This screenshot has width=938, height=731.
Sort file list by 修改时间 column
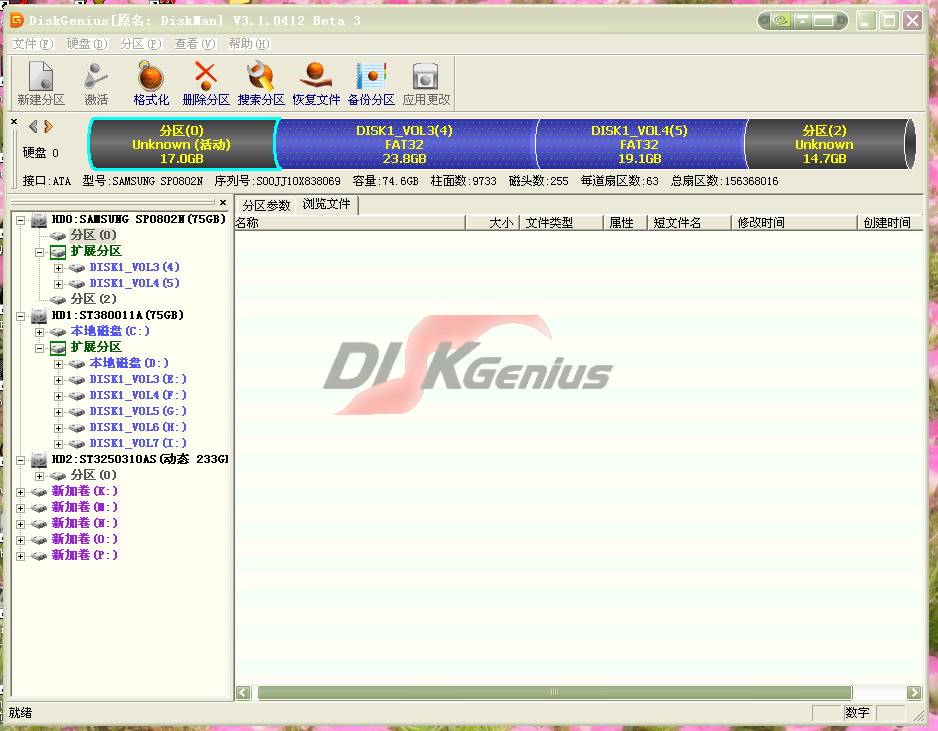tap(794, 223)
